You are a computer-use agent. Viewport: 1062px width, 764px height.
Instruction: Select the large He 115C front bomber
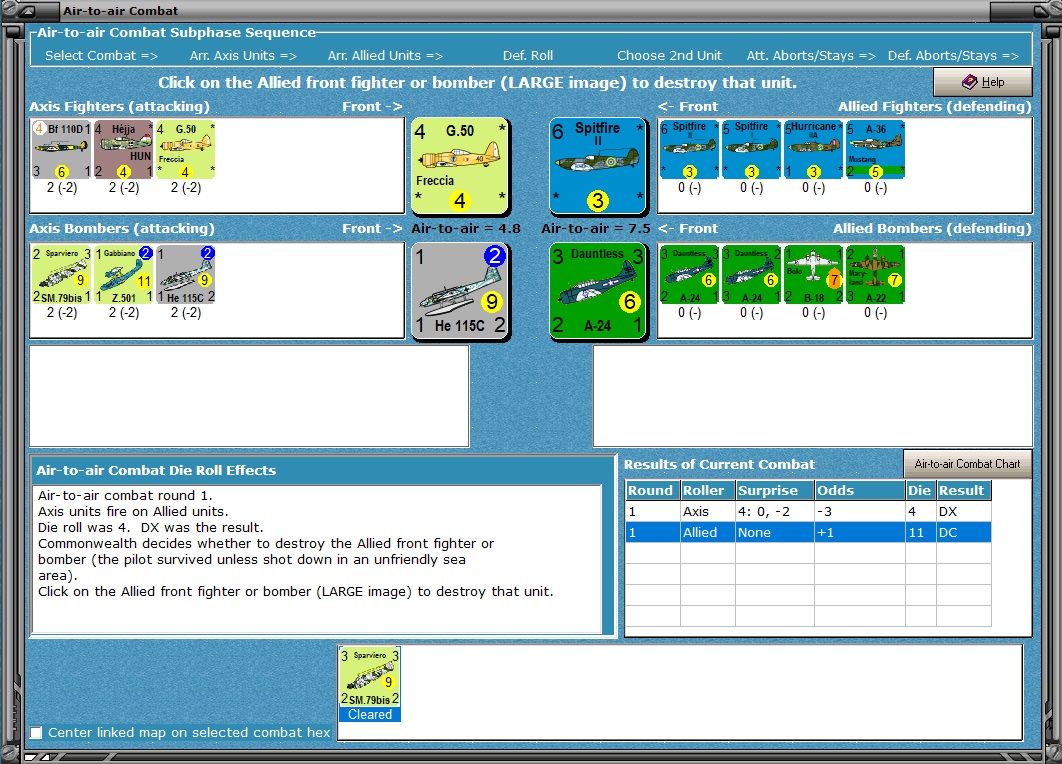coord(461,291)
